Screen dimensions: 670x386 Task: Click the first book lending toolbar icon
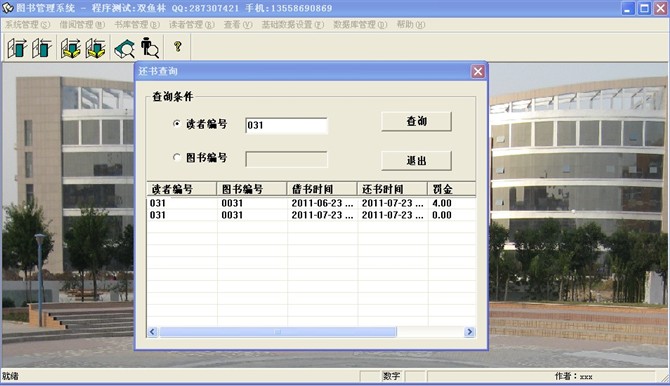coord(17,47)
